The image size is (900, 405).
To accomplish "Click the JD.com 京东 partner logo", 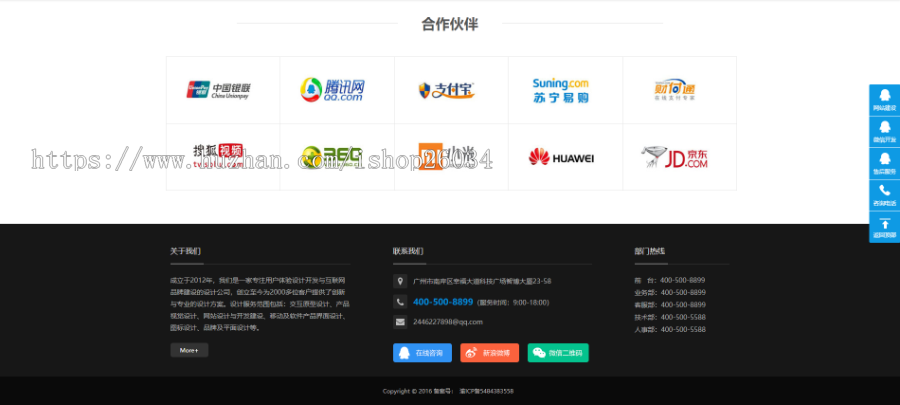I will [x=674, y=157].
